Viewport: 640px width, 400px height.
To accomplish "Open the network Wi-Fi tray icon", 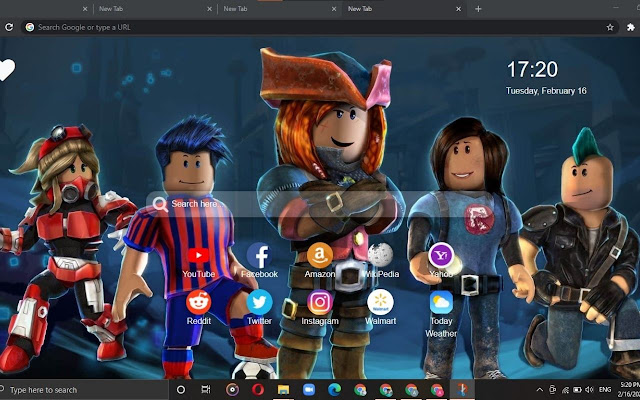I will (565, 390).
